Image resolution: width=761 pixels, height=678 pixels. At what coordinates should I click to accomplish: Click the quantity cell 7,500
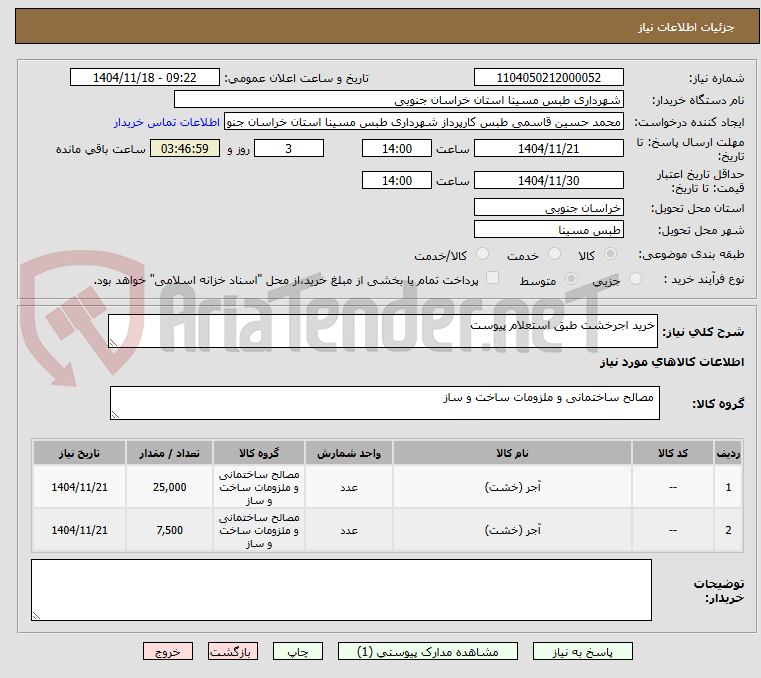[169, 530]
